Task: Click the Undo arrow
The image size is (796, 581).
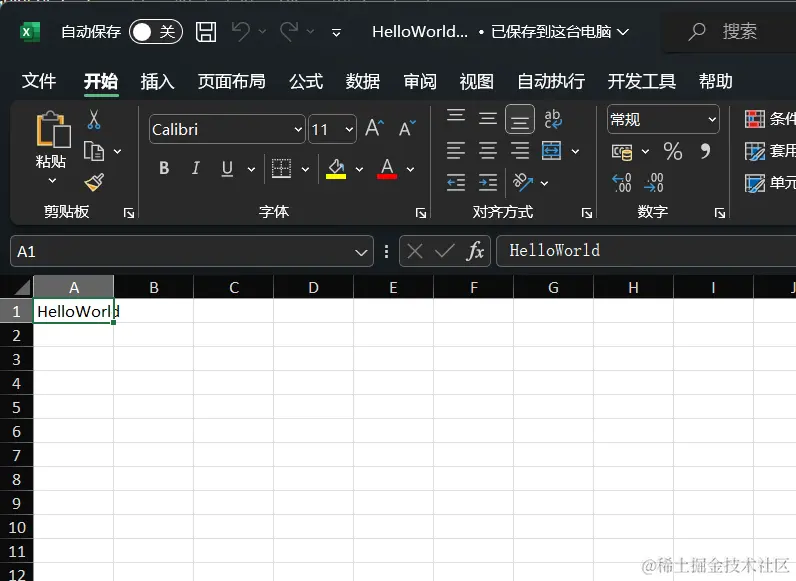Action: (241, 31)
